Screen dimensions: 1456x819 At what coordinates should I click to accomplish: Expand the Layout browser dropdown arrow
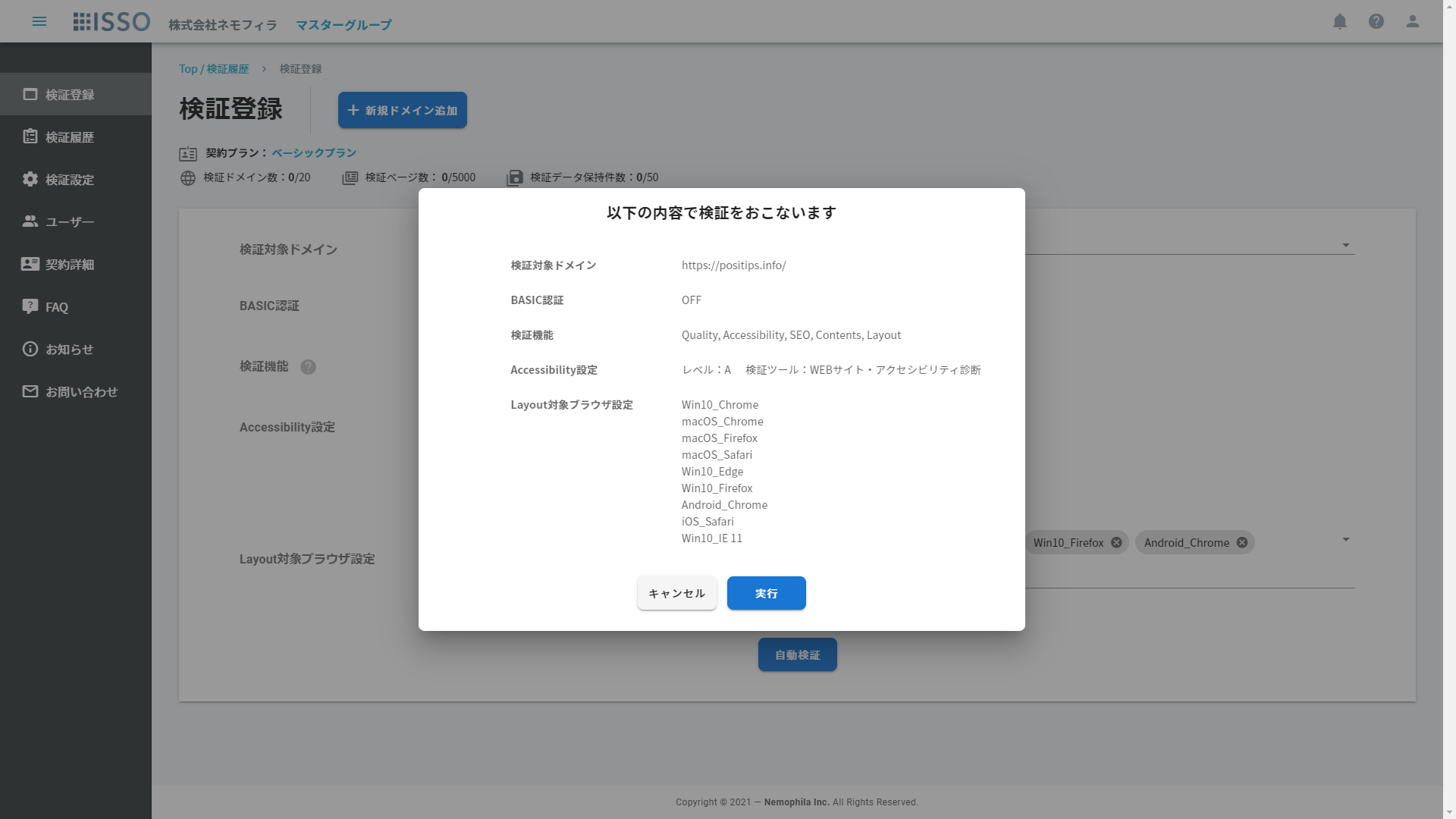click(x=1346, y=539)
